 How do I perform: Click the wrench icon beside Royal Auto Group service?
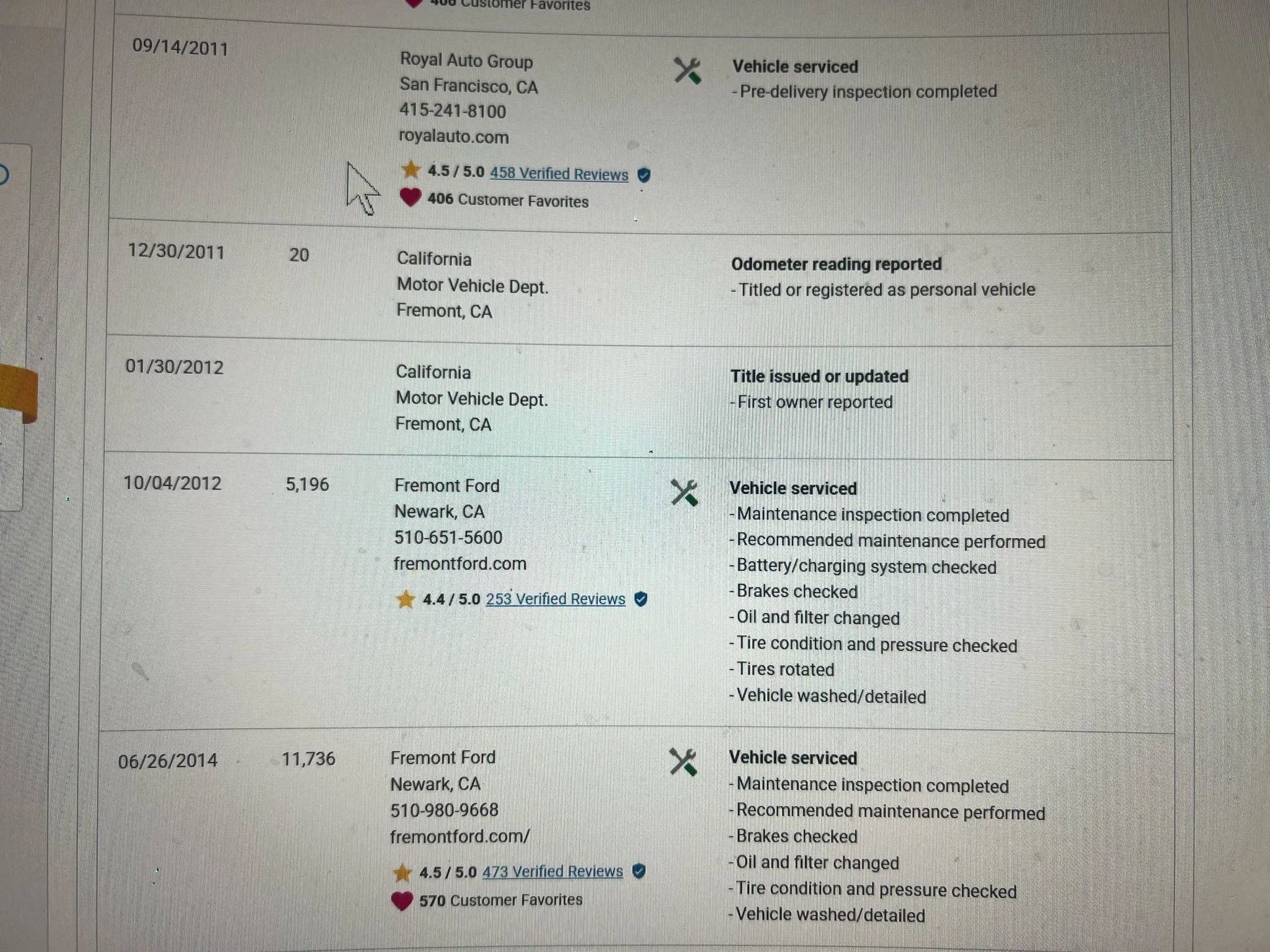687,71
